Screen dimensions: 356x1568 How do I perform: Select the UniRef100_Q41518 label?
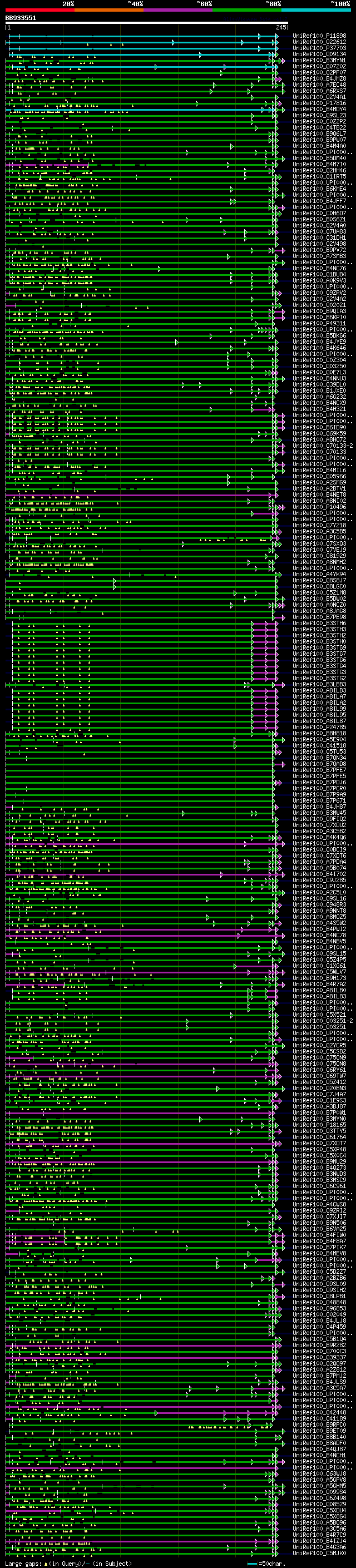[319, 746]
